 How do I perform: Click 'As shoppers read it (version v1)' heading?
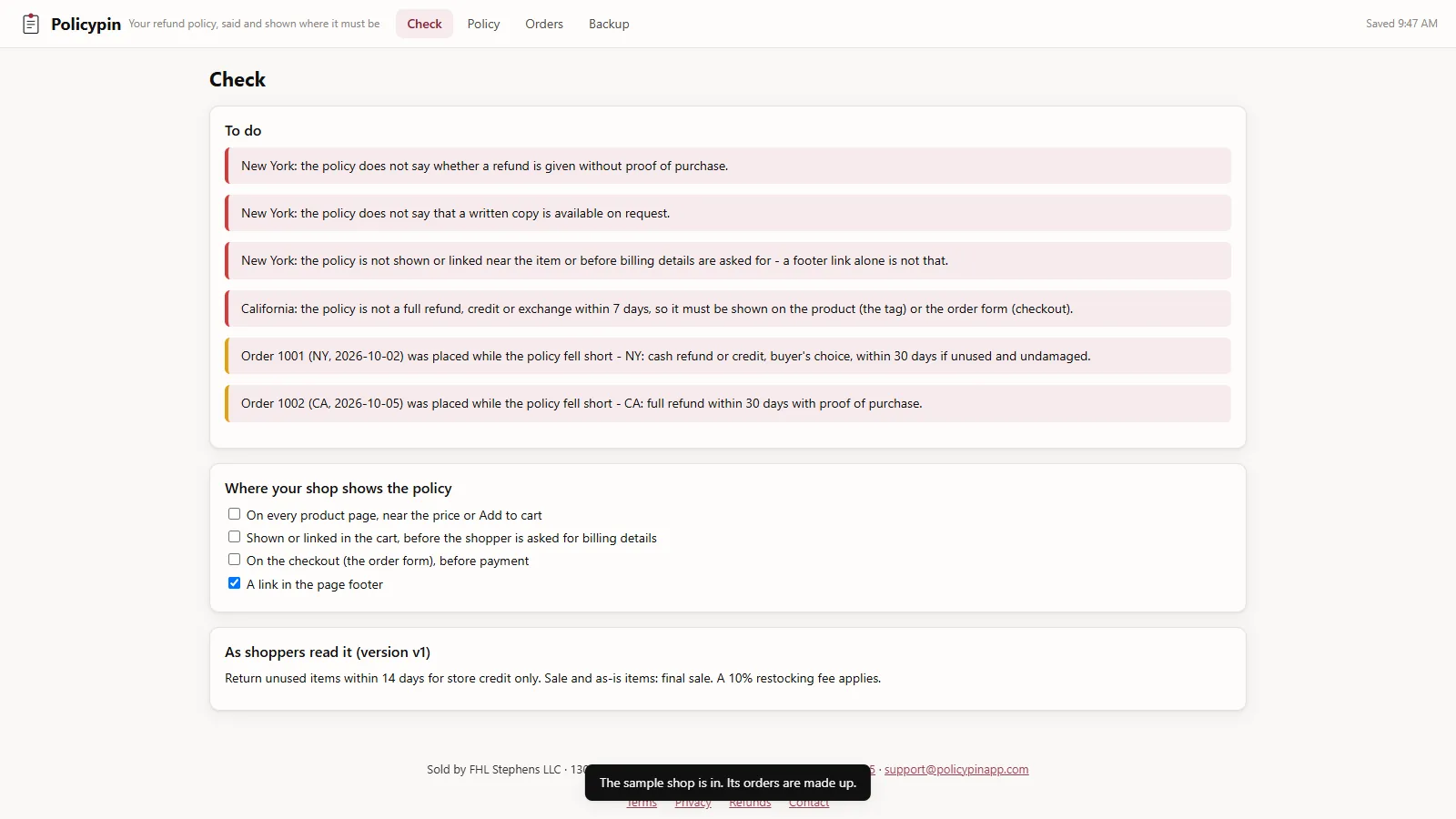(x=328, y=652)
